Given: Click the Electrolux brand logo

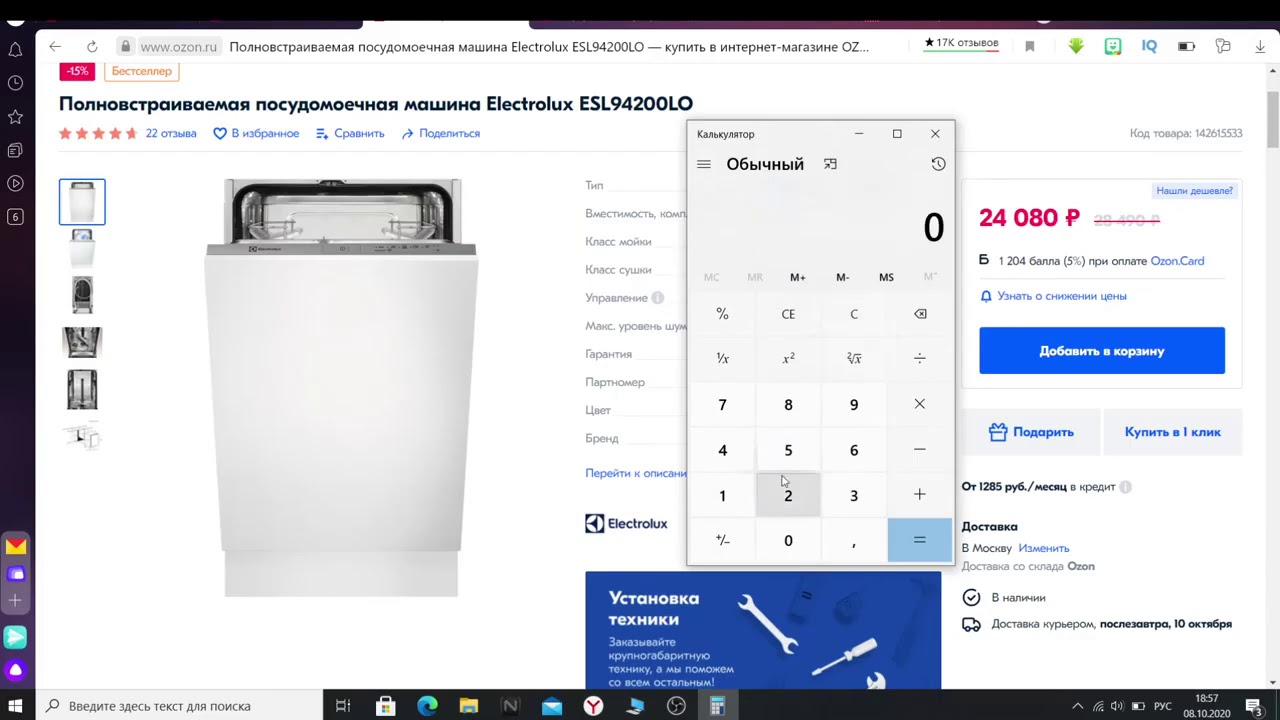Looking at the screenshot, I should pos(626,523).
